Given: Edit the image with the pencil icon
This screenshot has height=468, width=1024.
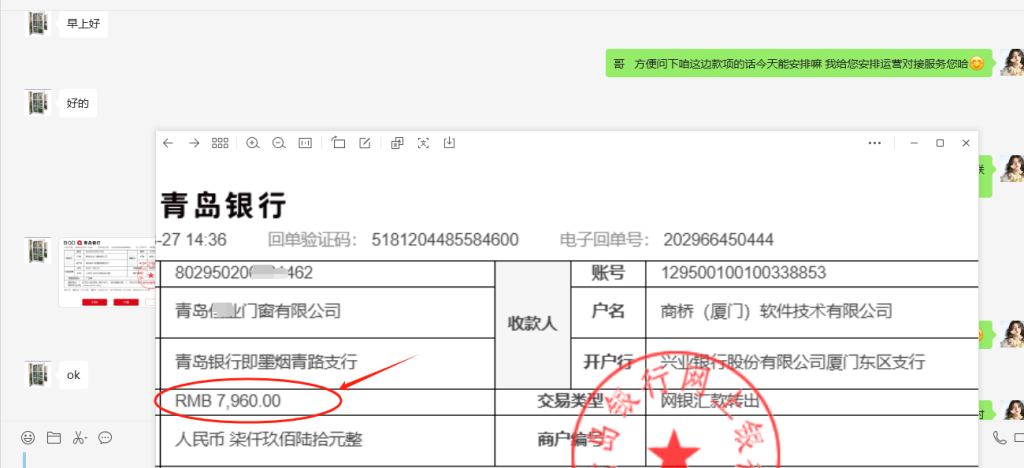Looking at the screenshot, I should 365,143.
